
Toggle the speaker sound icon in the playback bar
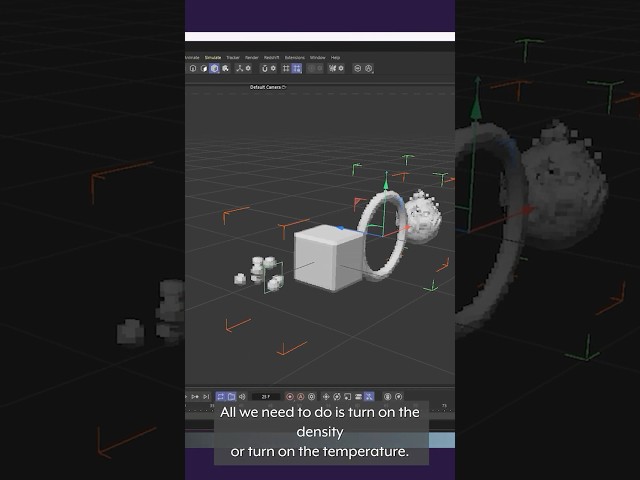point(242,397)
